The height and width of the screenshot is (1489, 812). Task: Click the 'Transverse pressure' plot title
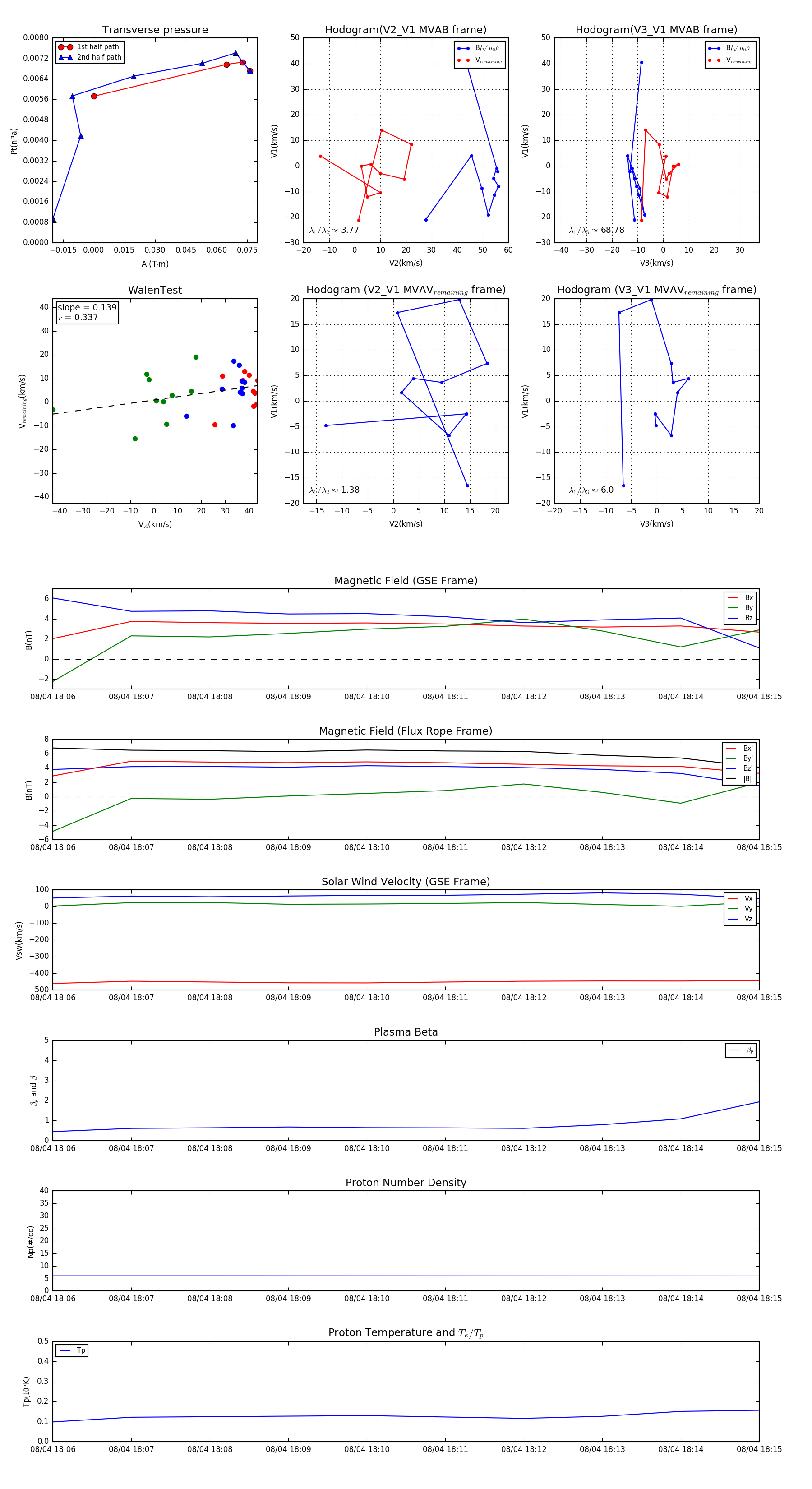click(155, 30)
